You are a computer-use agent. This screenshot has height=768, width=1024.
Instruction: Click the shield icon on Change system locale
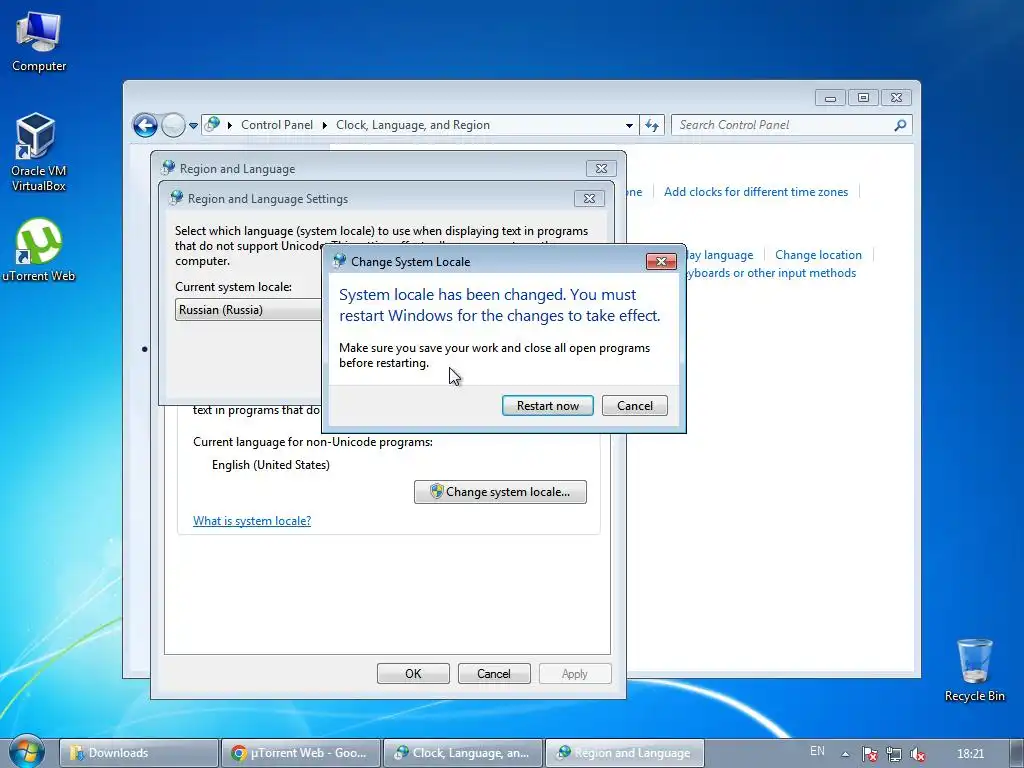(x=436, y=491)
